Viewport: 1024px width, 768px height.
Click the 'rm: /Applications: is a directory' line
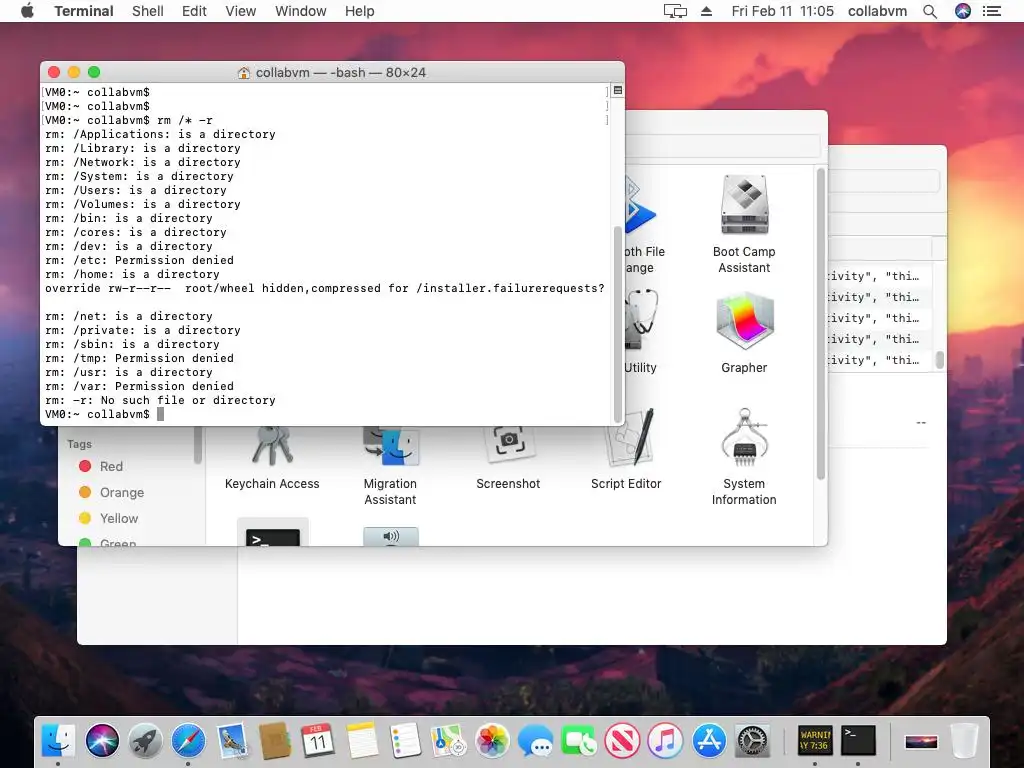(x=160, y=135)
